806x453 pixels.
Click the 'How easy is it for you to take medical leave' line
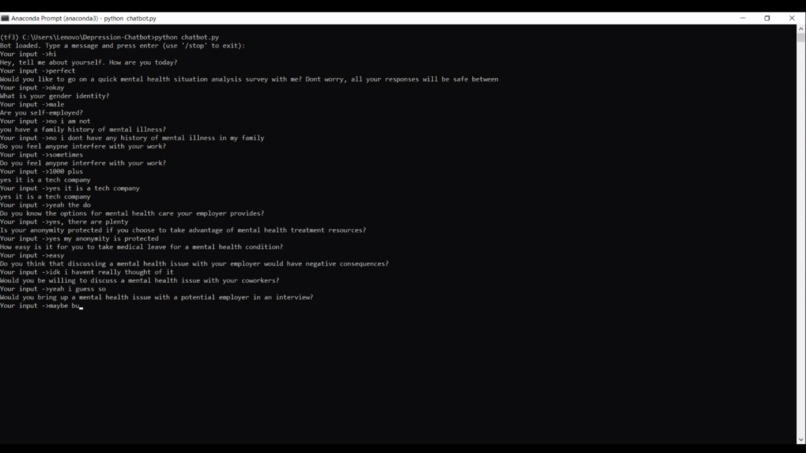[141, 247]
